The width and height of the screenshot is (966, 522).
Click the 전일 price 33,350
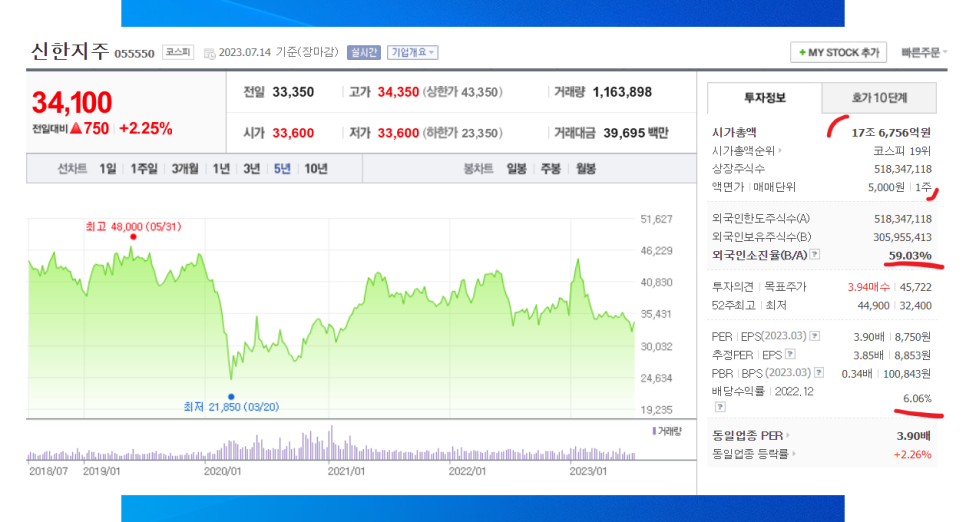click(x=293, y=92)
